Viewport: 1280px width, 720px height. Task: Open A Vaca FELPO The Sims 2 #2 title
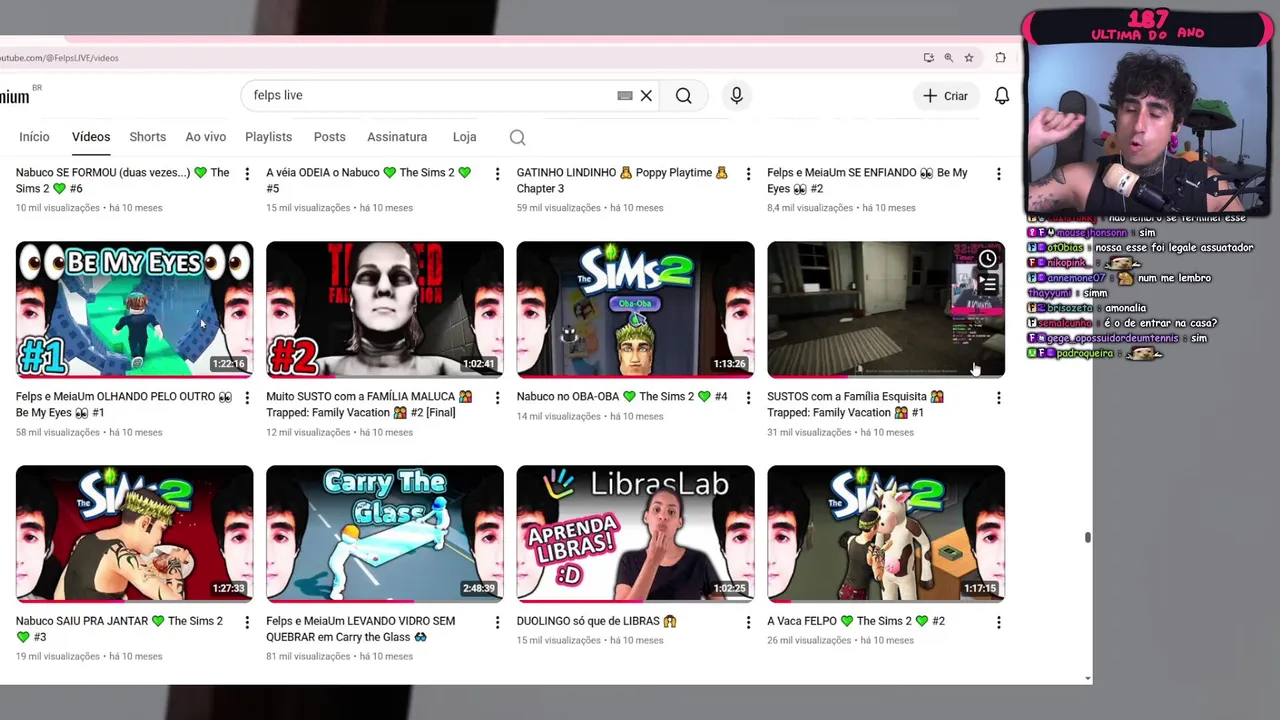tap(856, 621)
